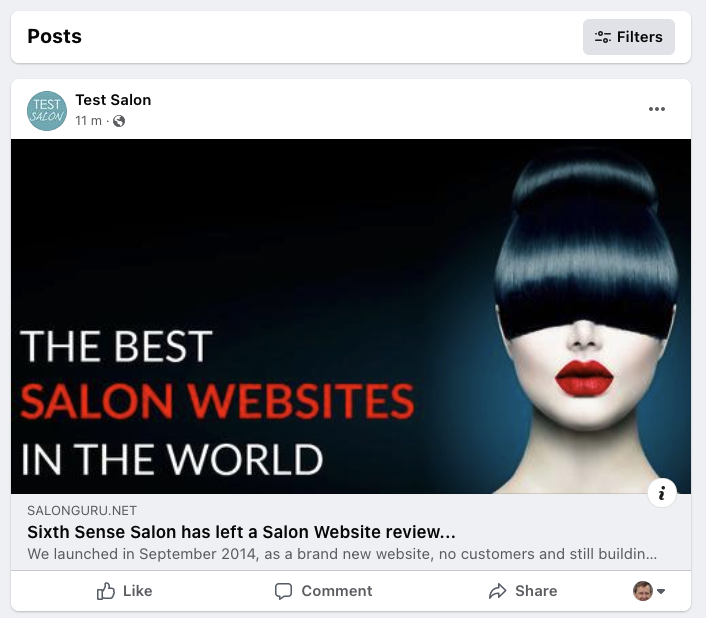The image size is (706, 618).
Task: Open the SALONGURU.NET source link
Action: (x=82, y=510)
